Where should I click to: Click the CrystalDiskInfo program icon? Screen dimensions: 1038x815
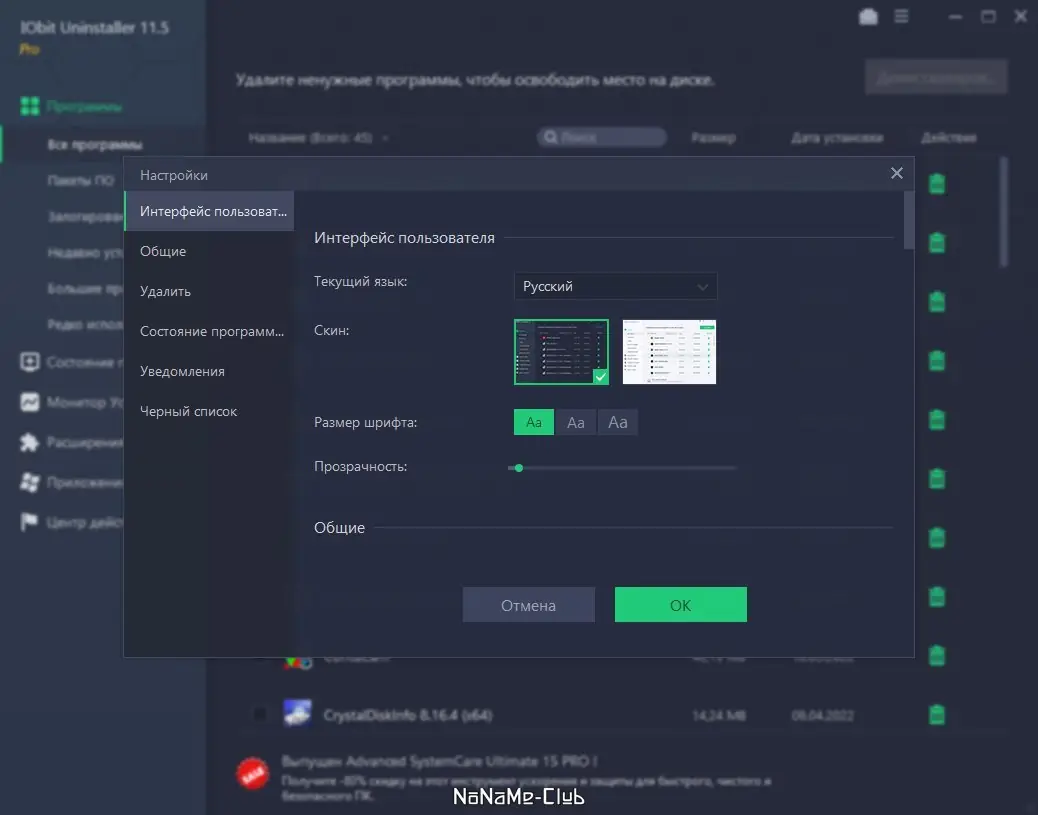pyautogui.click(x=297, y=713)
